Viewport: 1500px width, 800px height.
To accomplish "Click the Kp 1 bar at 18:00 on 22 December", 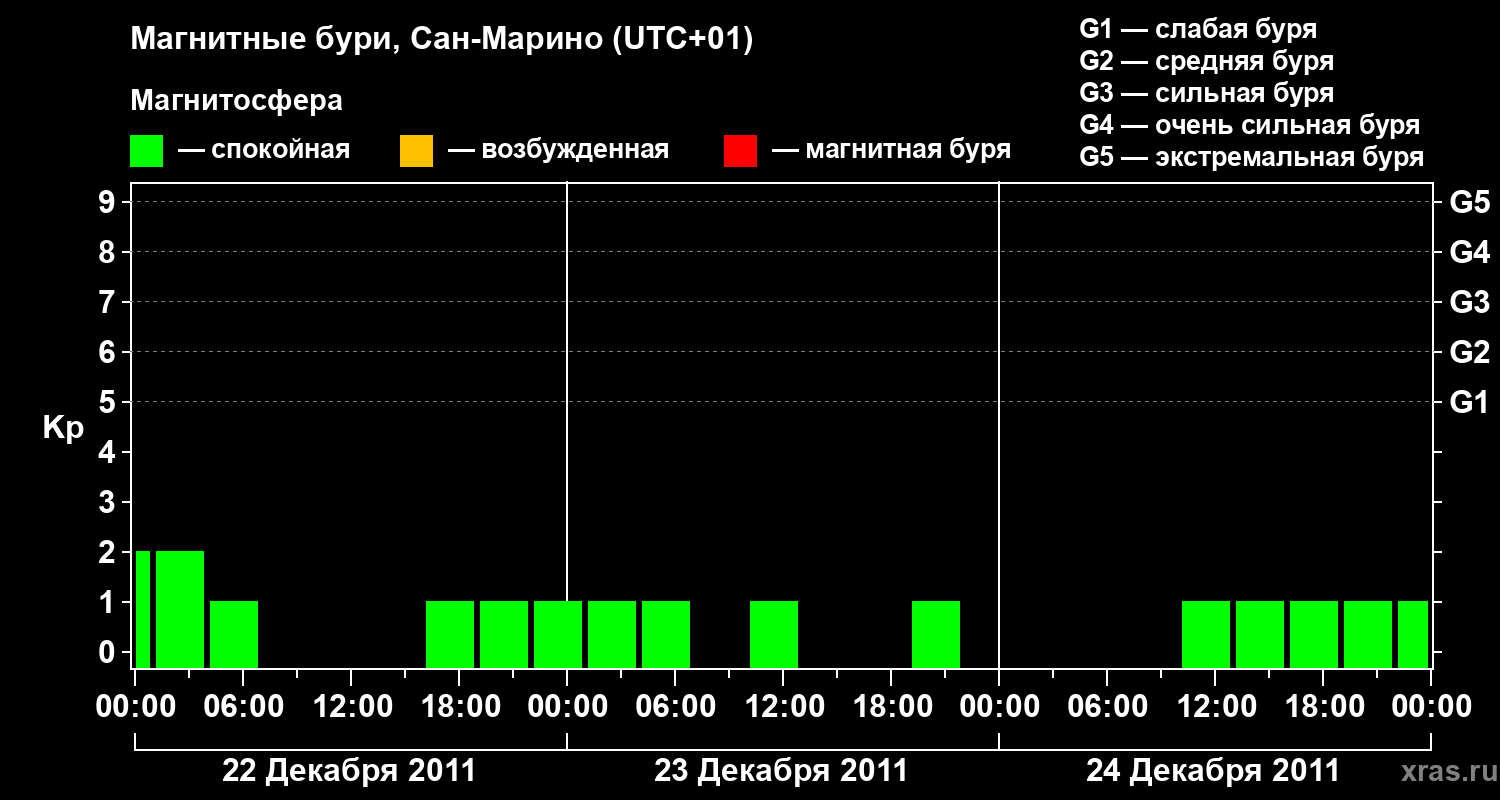I will tap(450, 634).
